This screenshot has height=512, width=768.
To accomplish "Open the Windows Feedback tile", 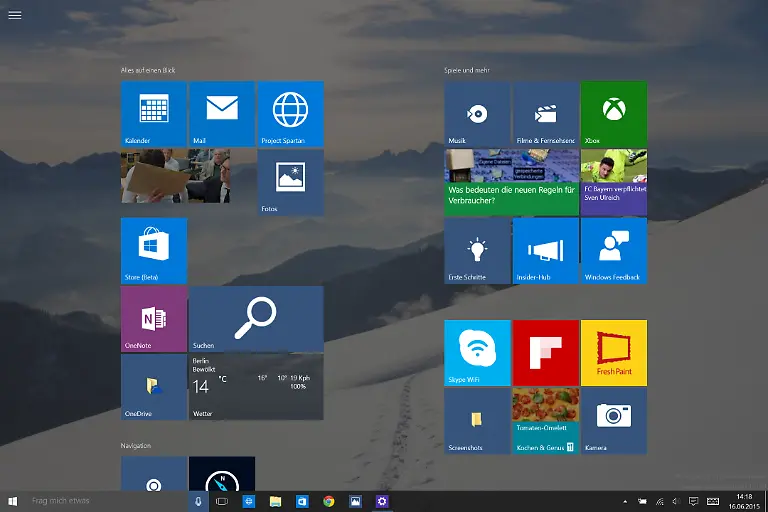I will (x=613, y=250).
